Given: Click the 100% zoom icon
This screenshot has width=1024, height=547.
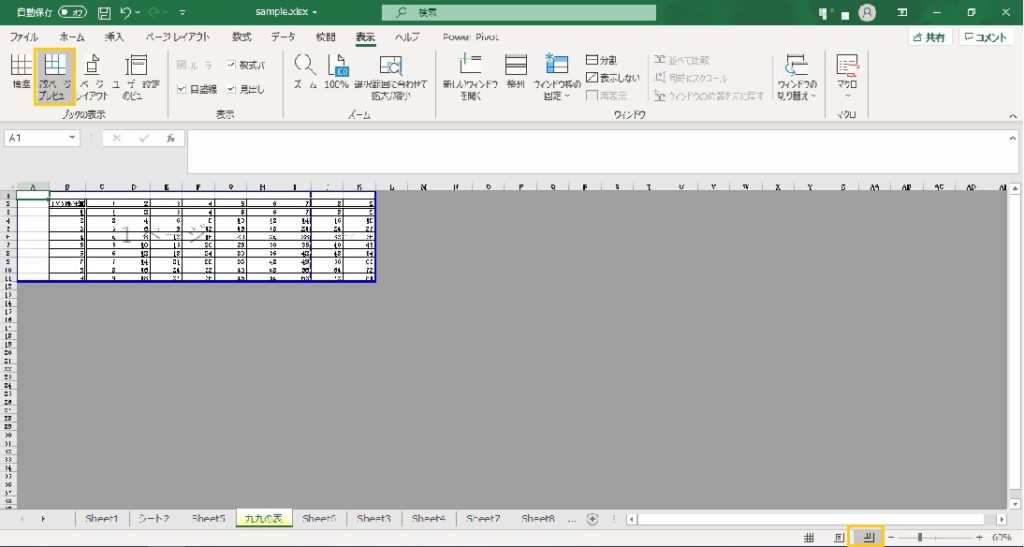Looking at the screenshot, I should [337, 72].
